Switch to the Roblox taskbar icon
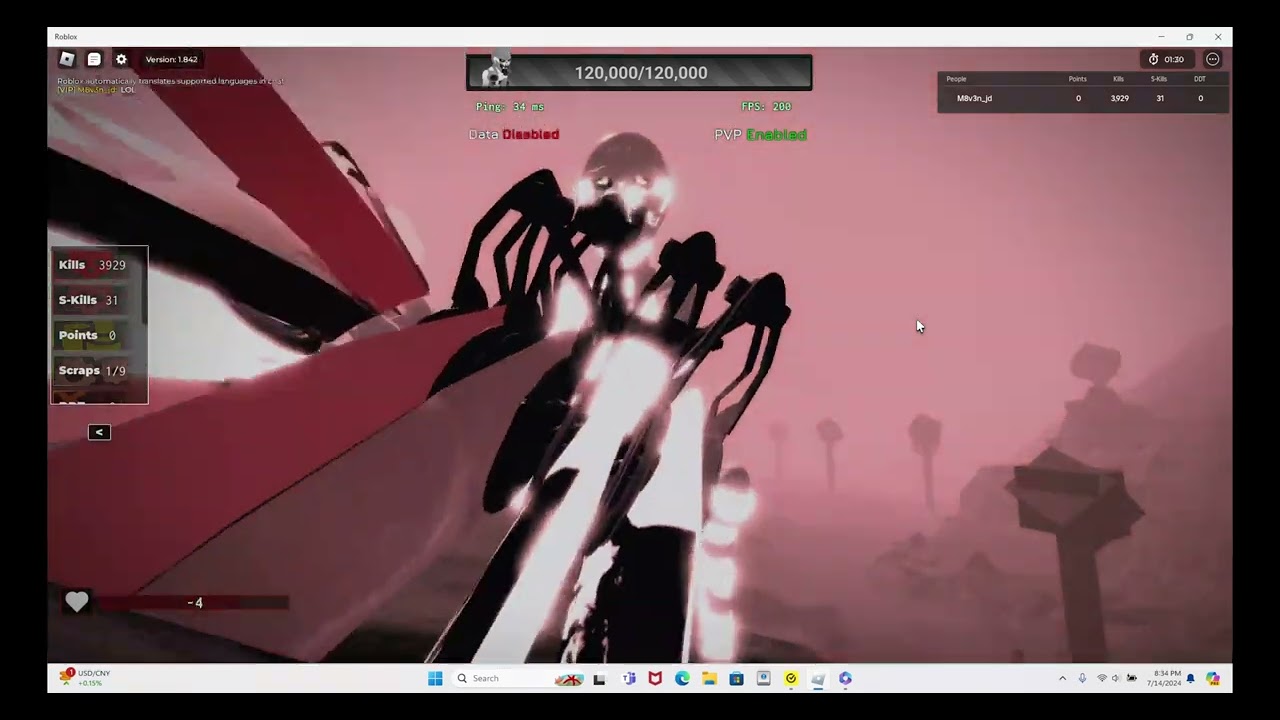The image size is (1280, 720). pos(818,678)
